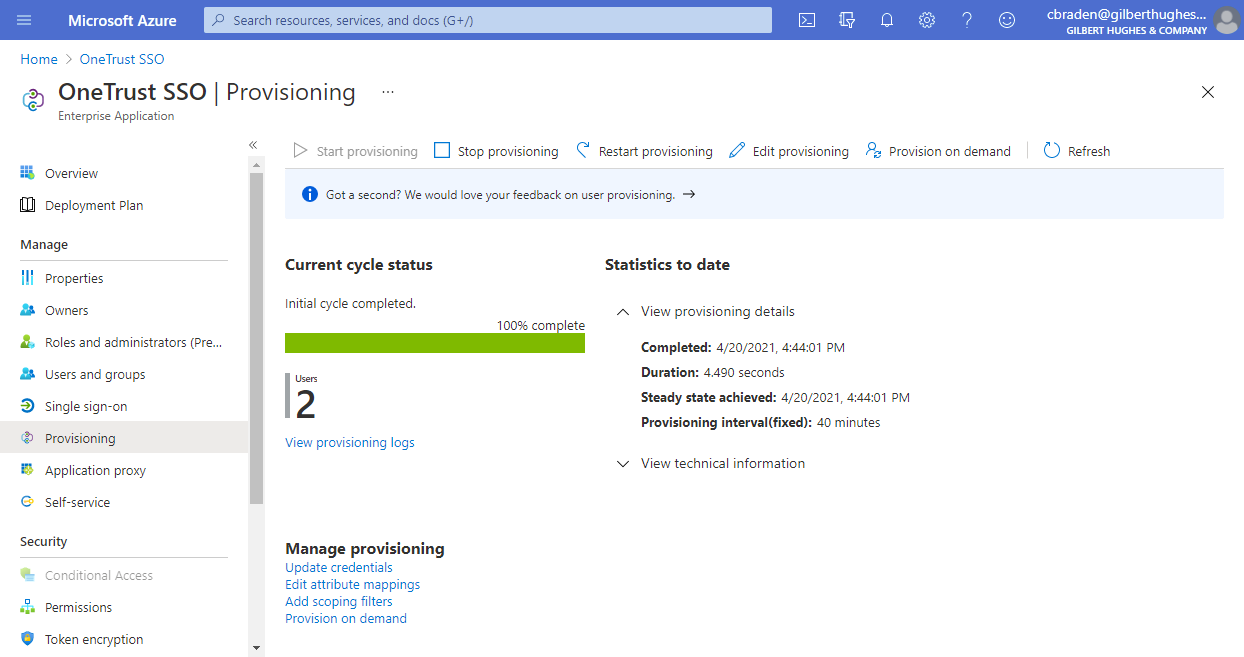
Task: Click the green 100% complete progress bar
Action: coord(435,342)
